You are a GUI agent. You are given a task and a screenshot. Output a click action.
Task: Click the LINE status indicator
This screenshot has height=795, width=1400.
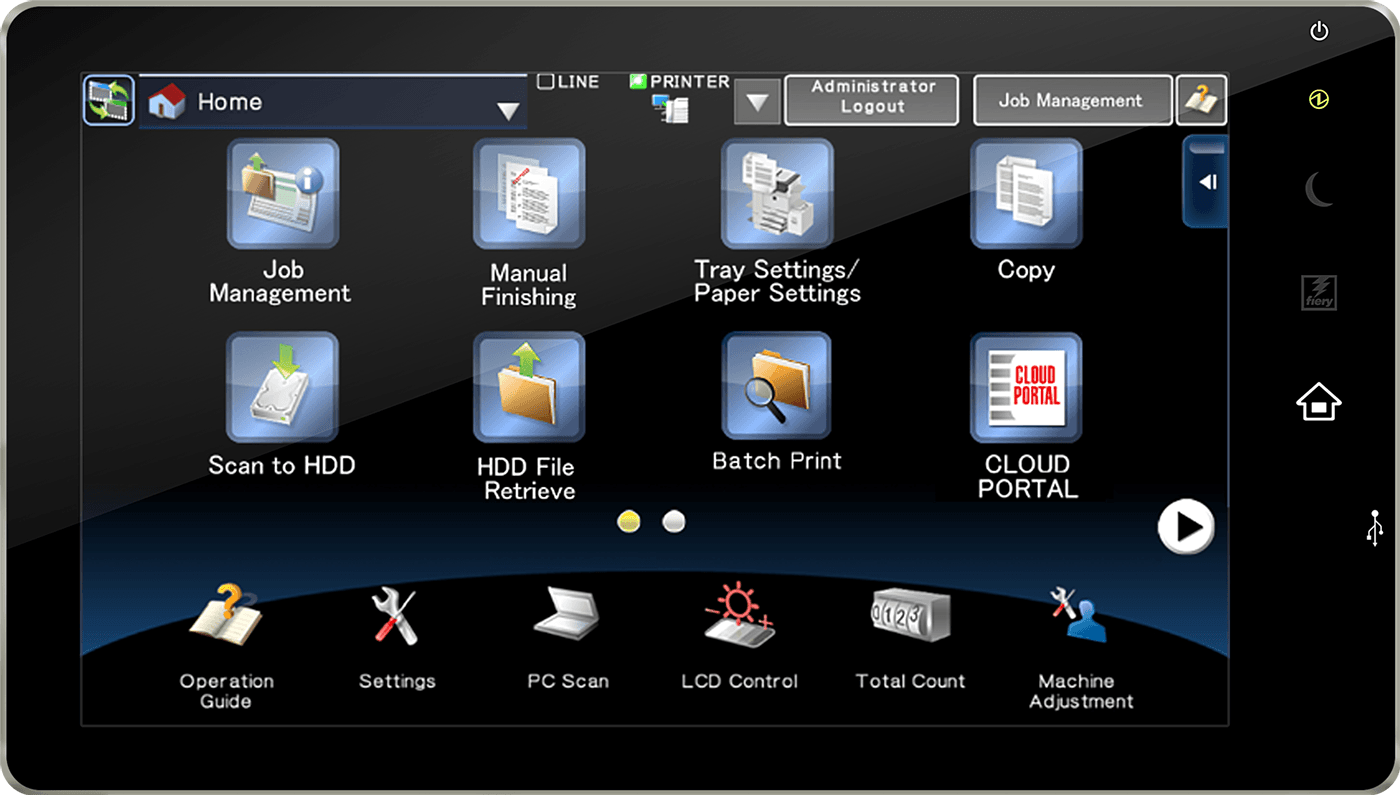click(568, 82)
